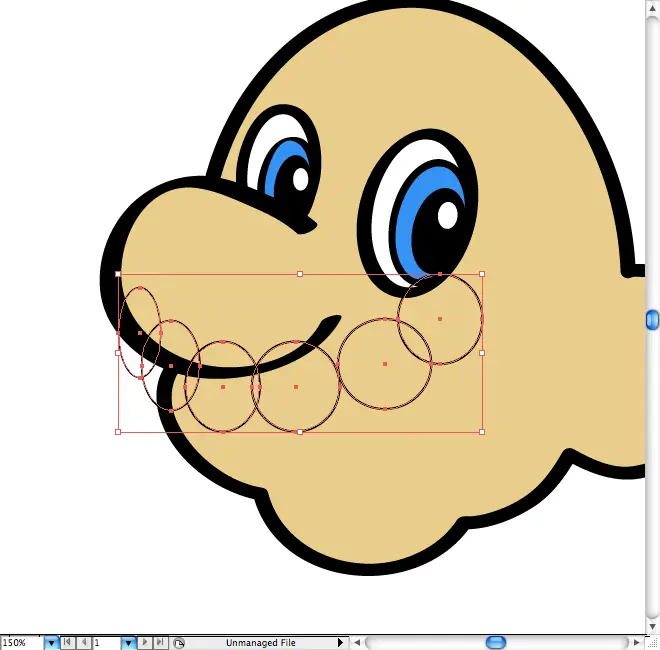Go to next artboard button
The image size is (660, 650).
[144, 642]
